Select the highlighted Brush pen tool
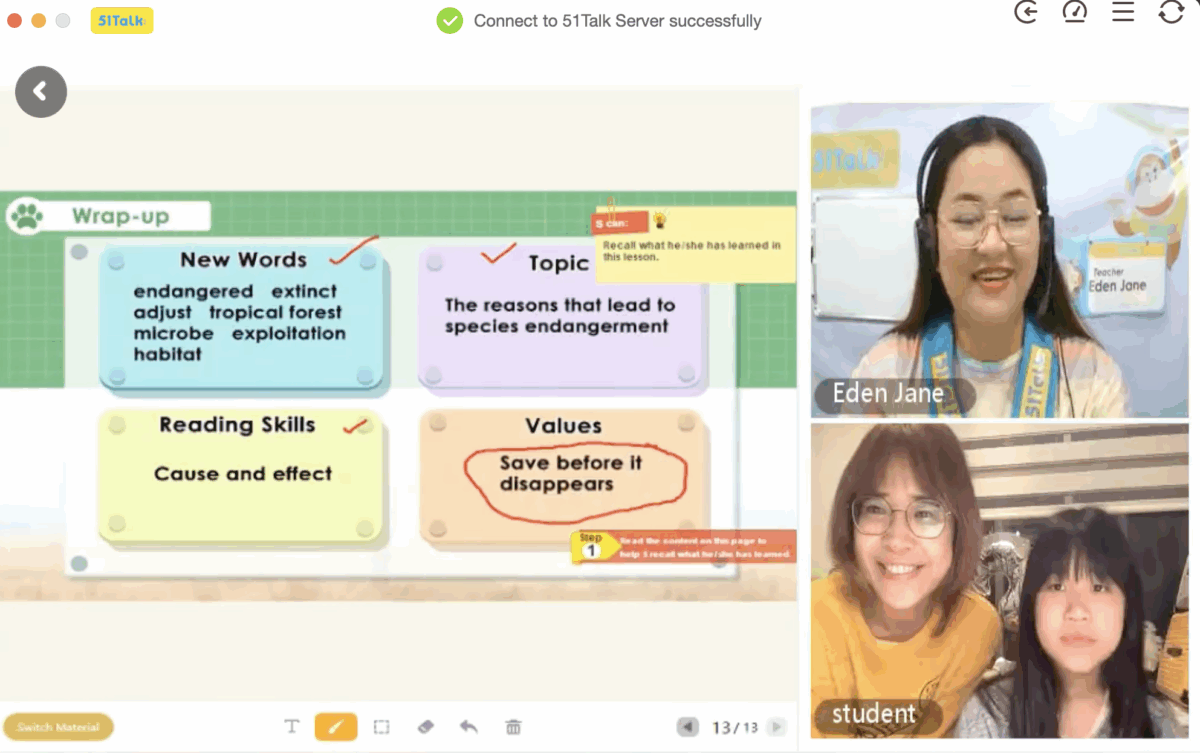 pyautogui.click(x=336, y=727)
